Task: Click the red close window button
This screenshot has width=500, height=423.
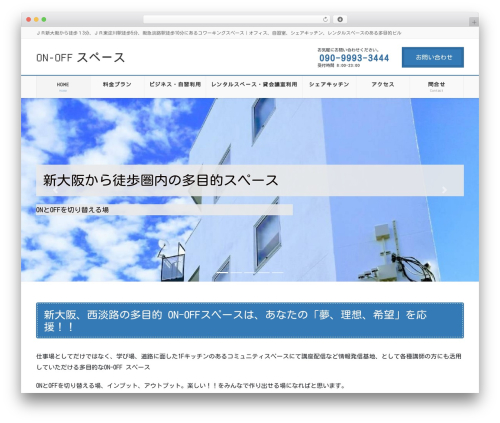Action: point(29,20)
